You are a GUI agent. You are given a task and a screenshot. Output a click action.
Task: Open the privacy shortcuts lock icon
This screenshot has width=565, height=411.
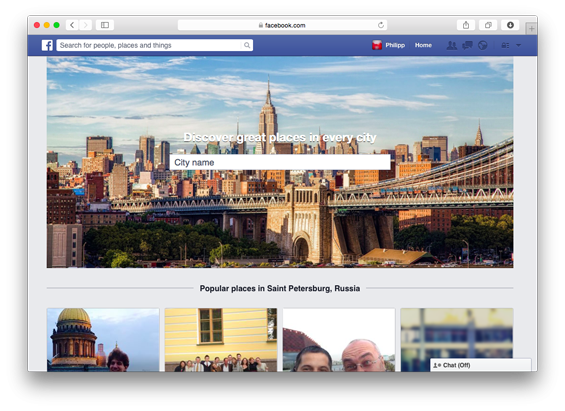pyautogui.click(x=506, y=45)
